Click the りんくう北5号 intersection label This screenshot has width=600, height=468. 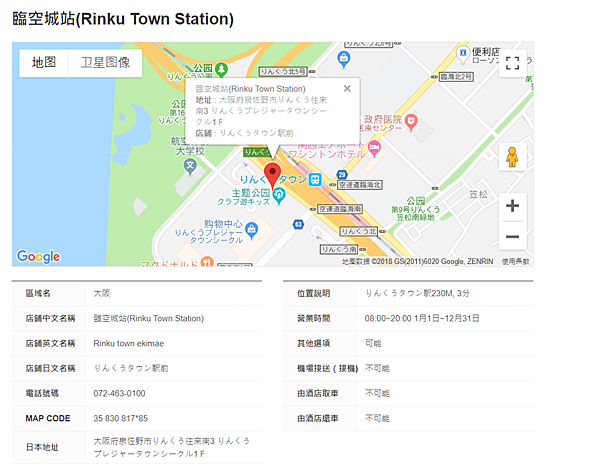point(284,72)
